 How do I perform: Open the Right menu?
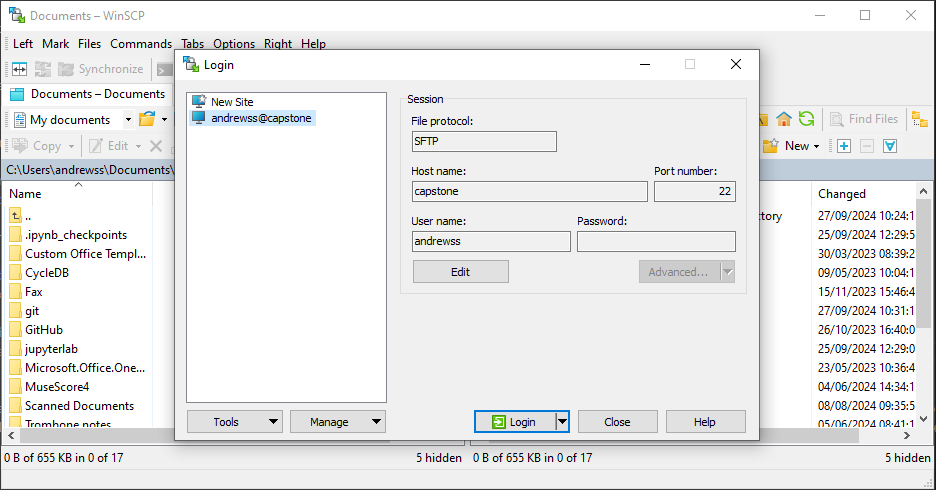tap(278, 44)
